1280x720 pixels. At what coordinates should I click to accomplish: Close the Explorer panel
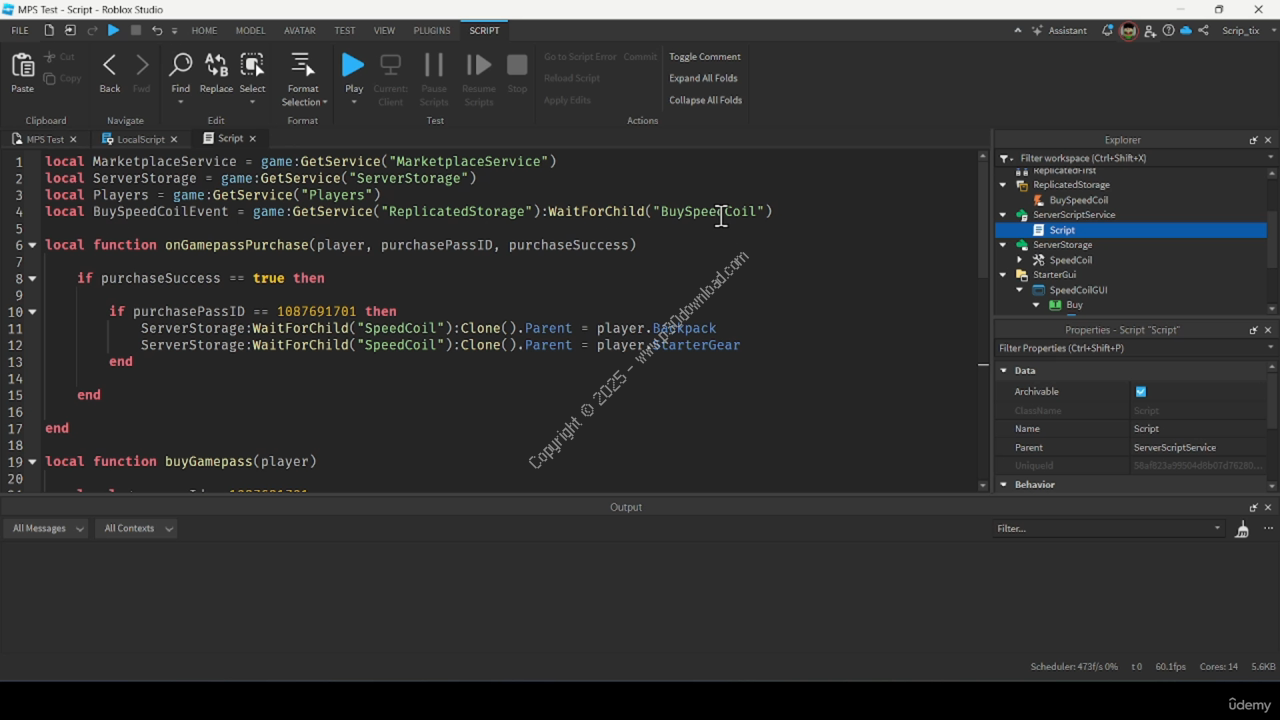[x=1268, y=140]
